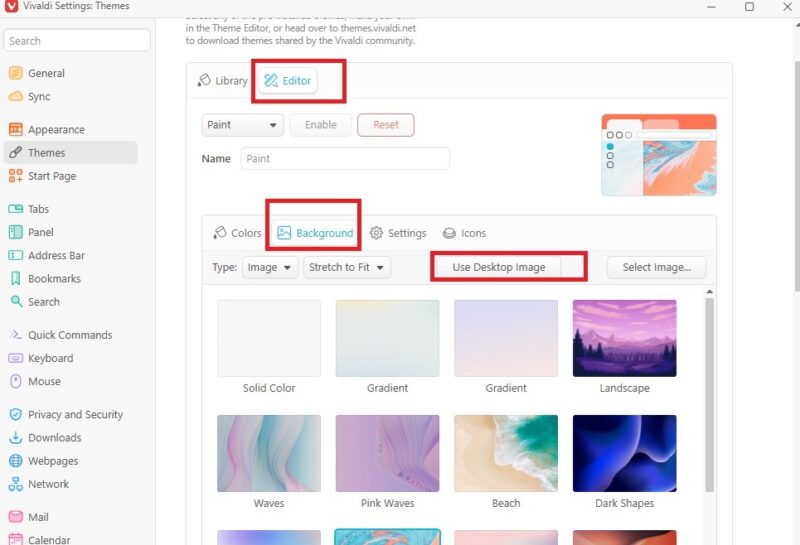Click the General settings icon in sidebar

15,73
